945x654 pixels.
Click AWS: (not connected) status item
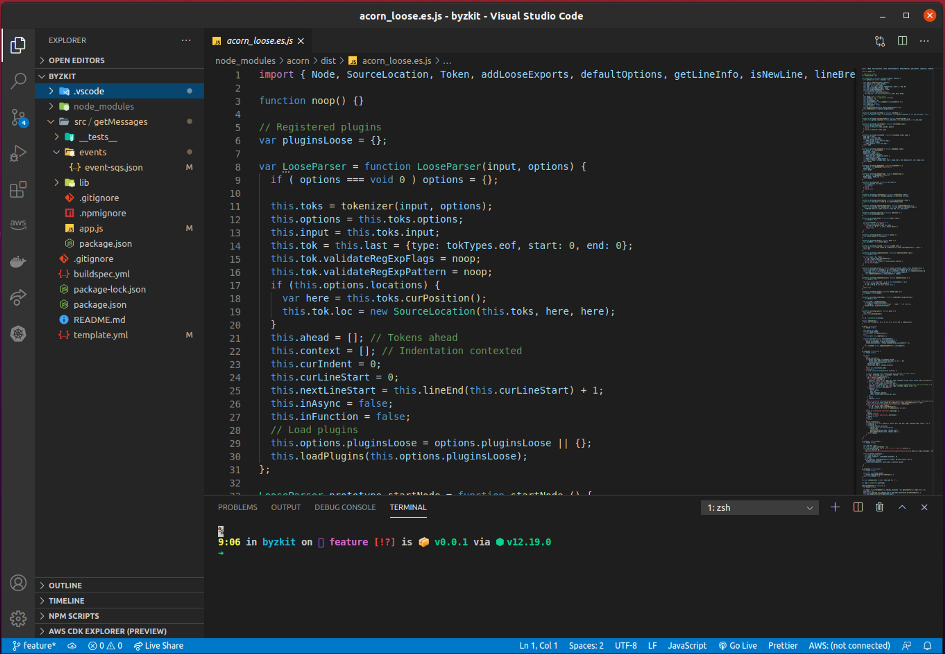coord(849,646)
